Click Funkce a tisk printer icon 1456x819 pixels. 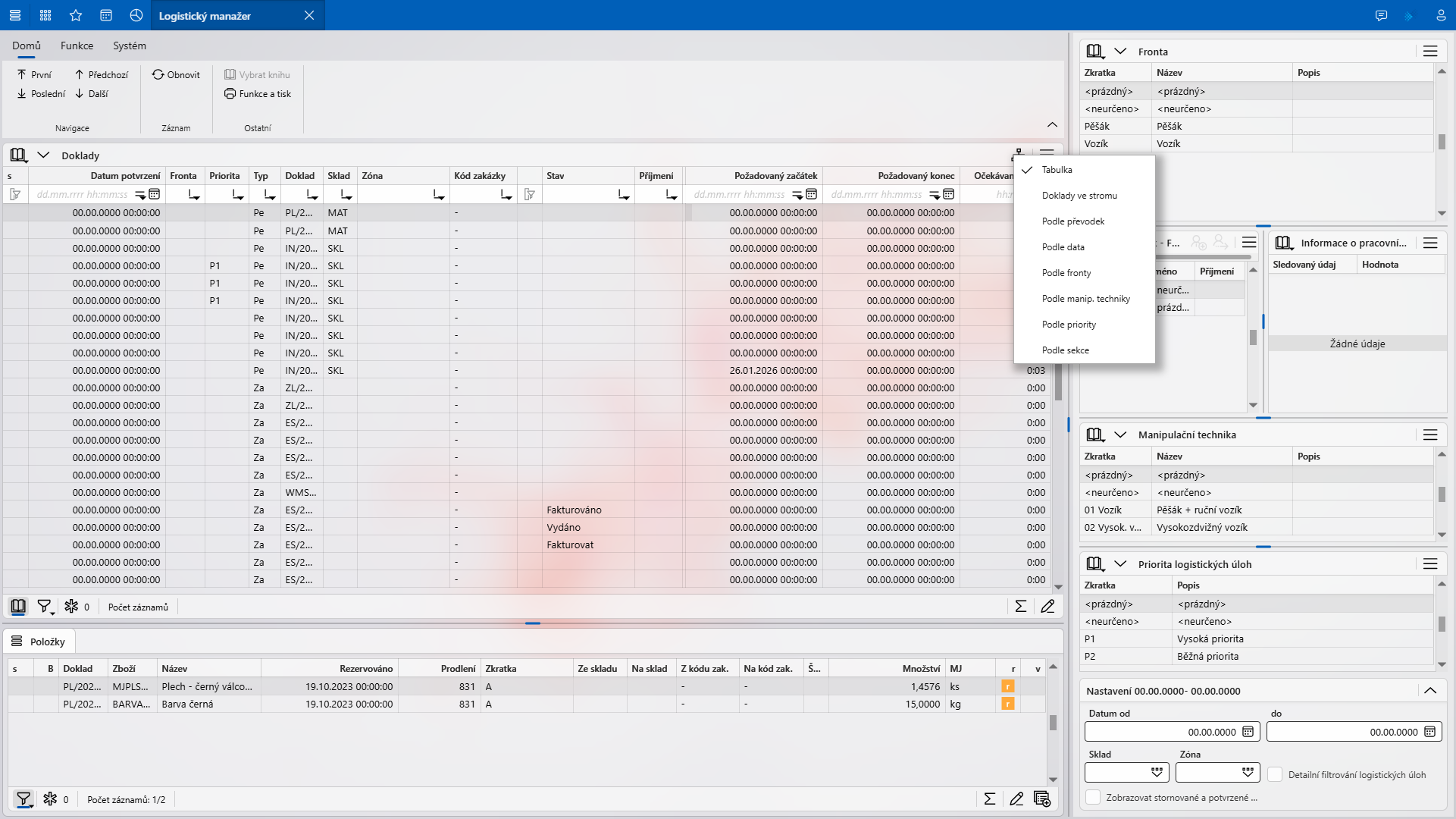pos(230,94)
